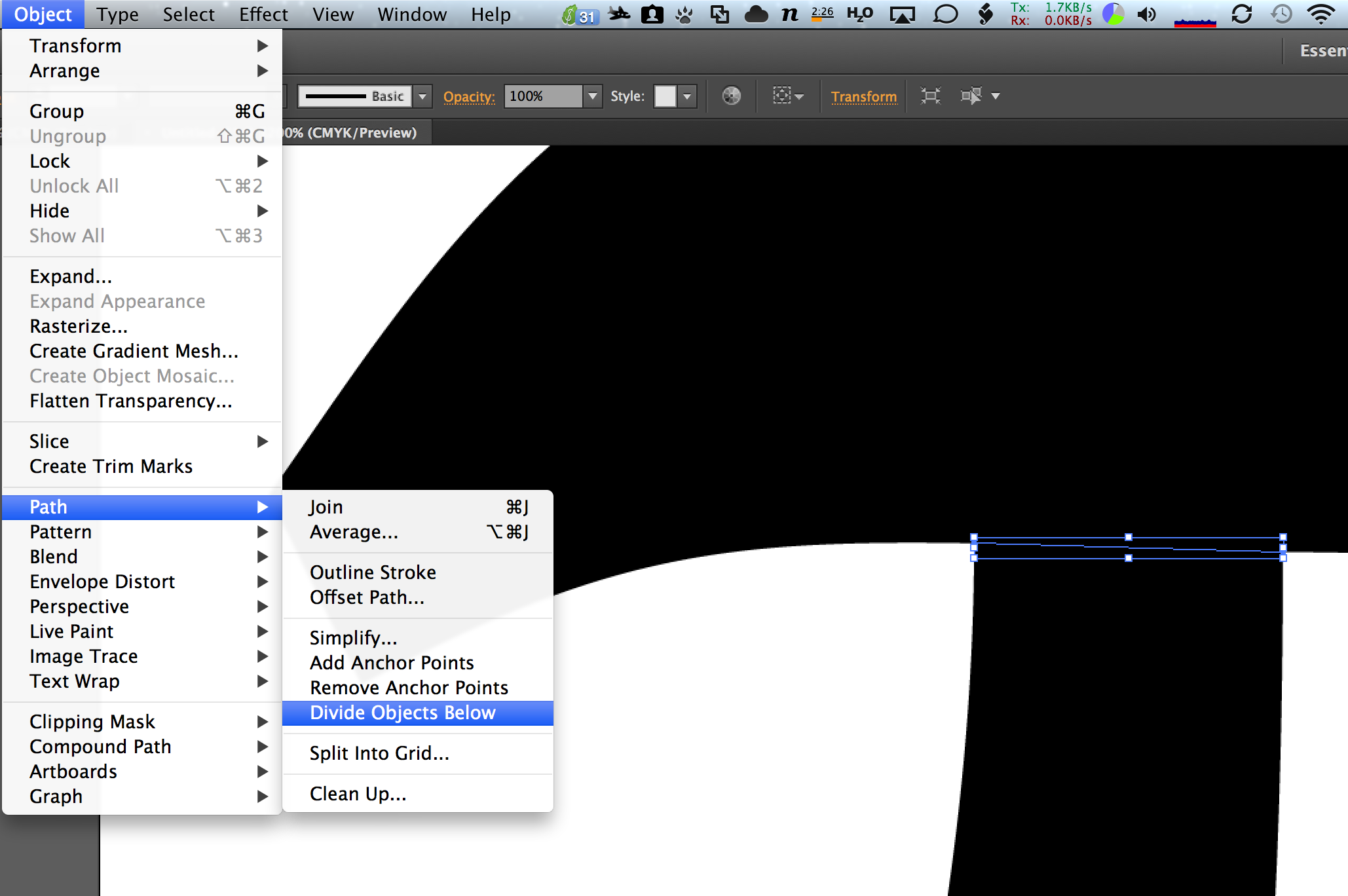
Task: Click the Recolor Artwork icon
Action: point(731,96)
